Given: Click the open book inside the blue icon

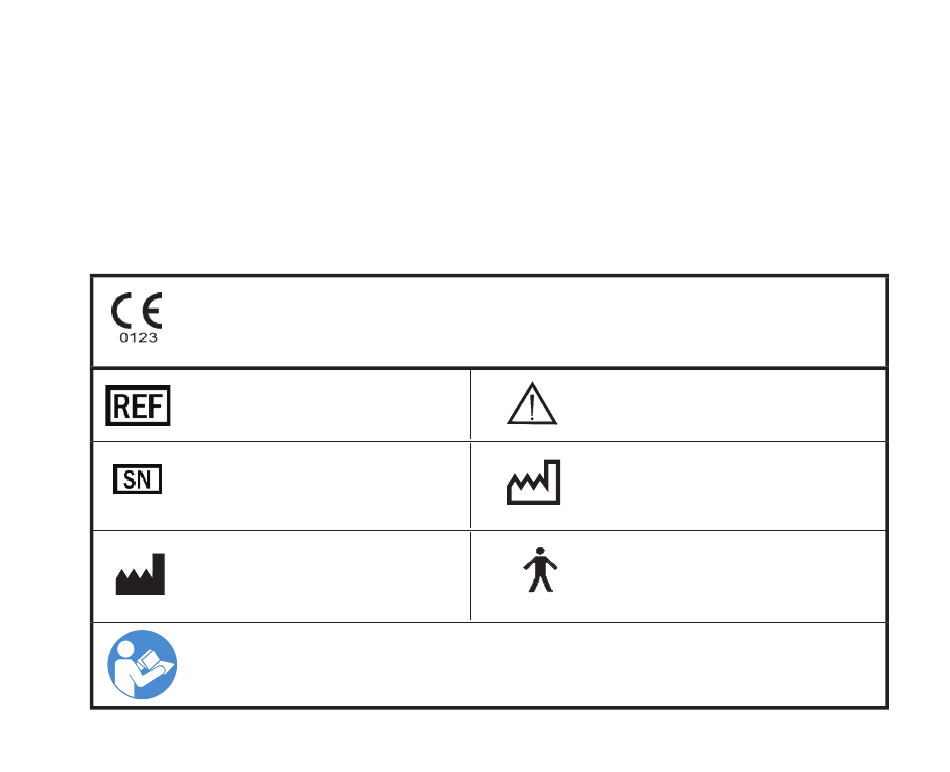Looking at the screenshot, I should pos(150,661).
